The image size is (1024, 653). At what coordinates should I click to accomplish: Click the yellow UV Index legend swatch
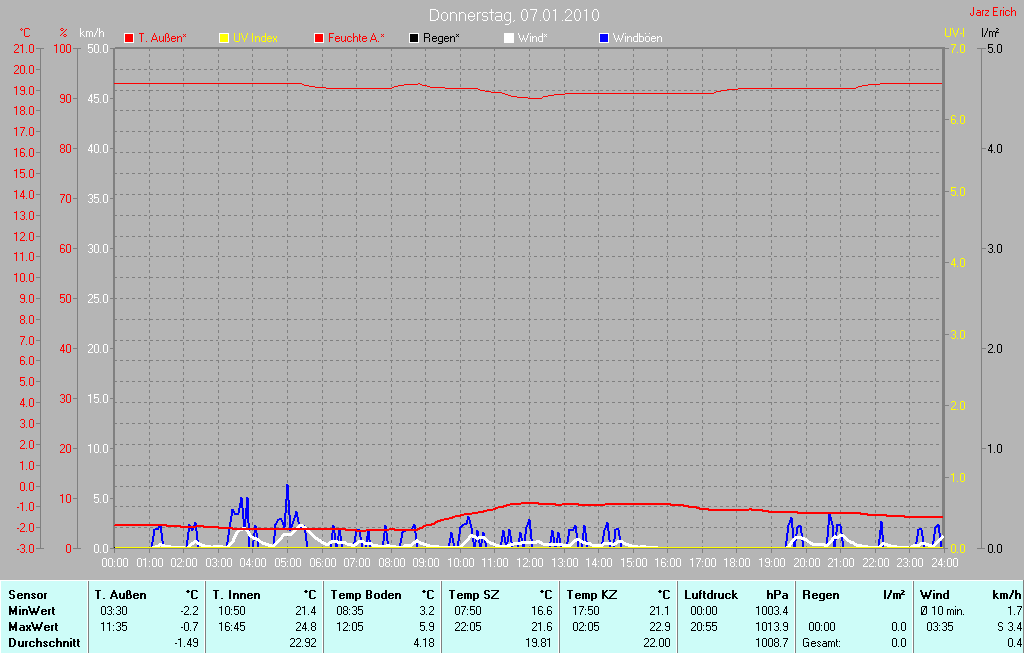[223, 38]
